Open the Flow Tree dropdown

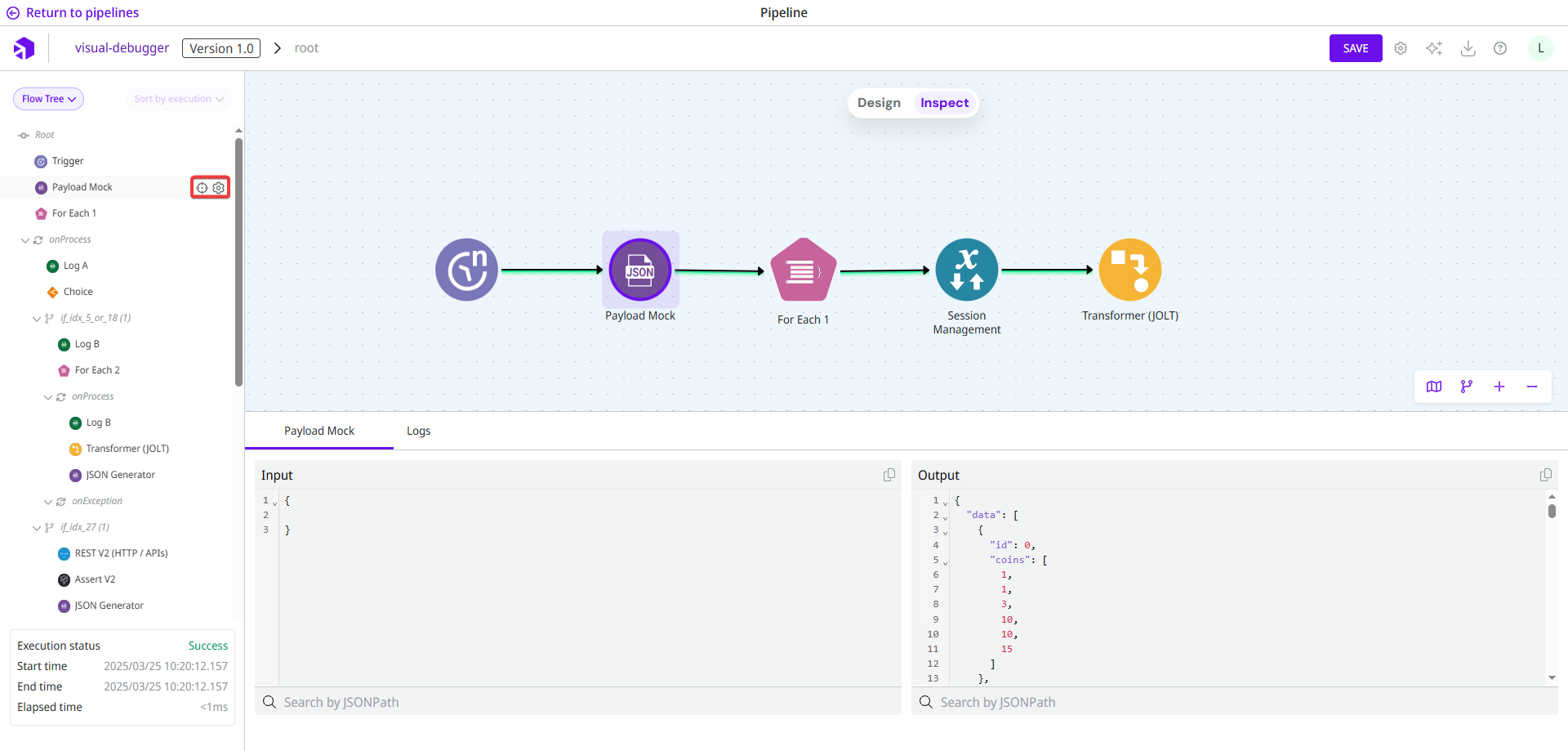point(49,99)
